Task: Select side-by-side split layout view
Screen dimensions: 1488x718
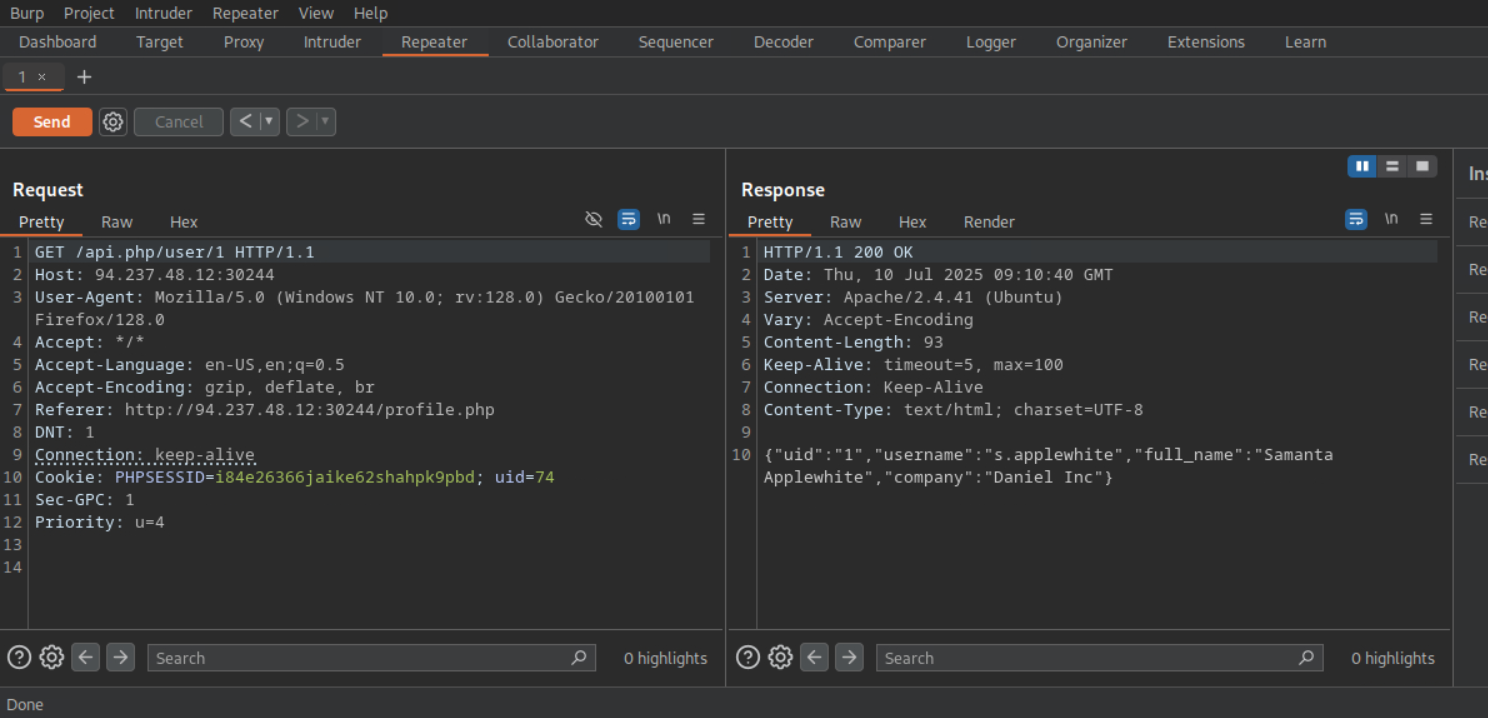Action: [1361, 166]
